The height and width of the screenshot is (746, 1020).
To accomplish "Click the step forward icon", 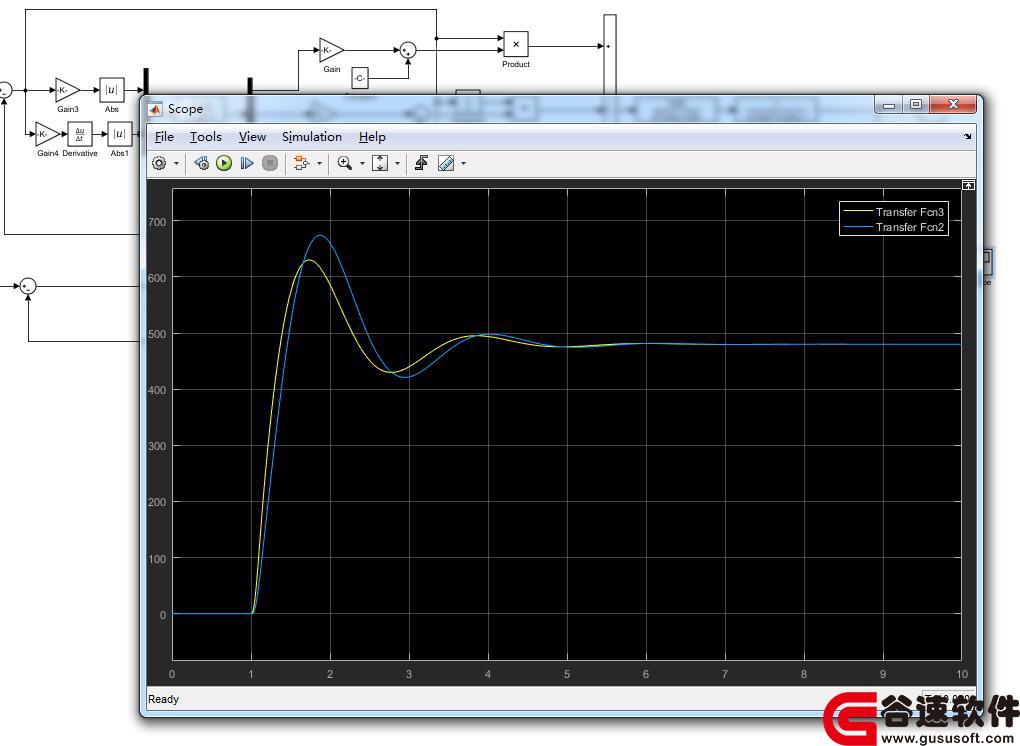I will pyautogui.click(x=247, y=163).
